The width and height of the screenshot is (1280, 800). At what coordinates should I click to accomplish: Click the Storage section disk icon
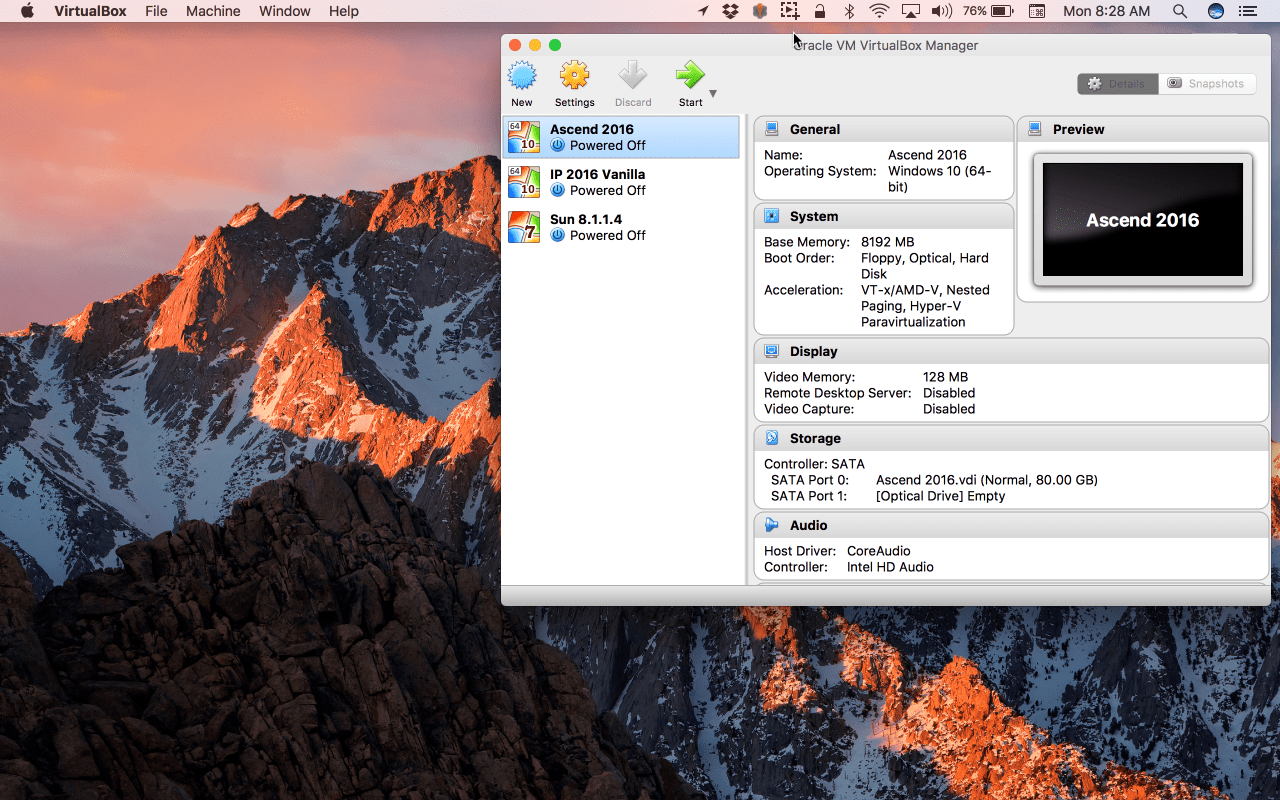point(771,438)
